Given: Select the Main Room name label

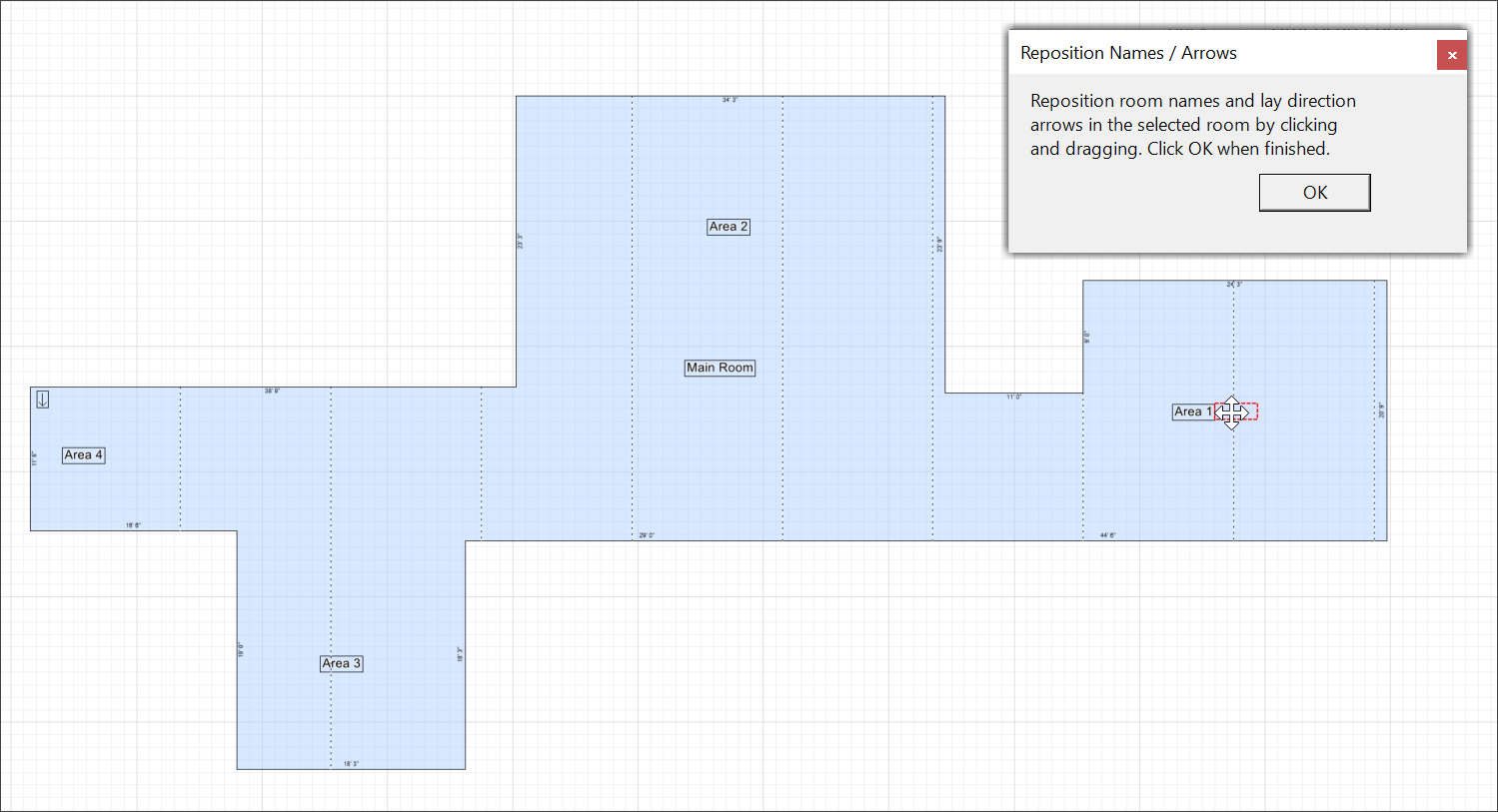Looking at the screenshot, I should pos(720,368).
